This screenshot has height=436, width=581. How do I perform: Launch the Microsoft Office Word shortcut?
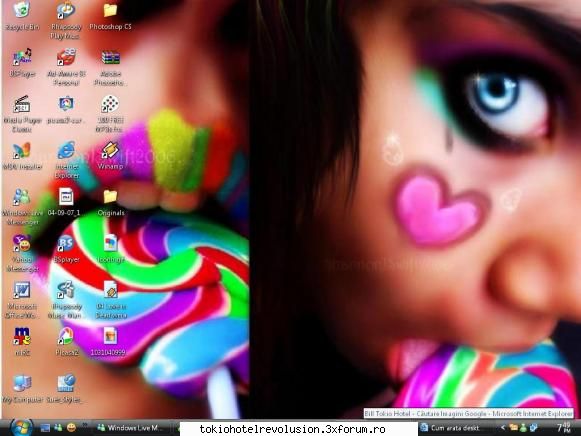pyautogui.click(x=22, y=301)
